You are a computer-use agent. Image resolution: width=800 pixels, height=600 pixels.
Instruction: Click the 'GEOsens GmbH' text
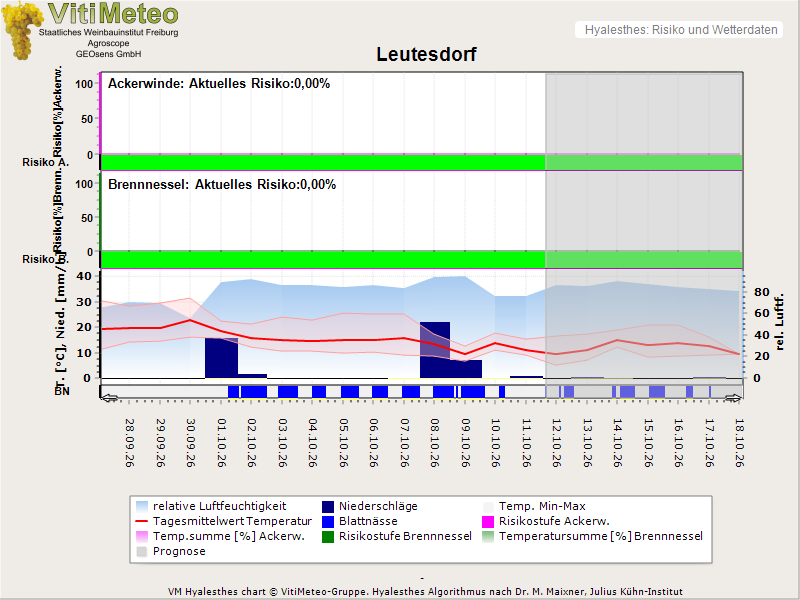(x=108, y=54)
